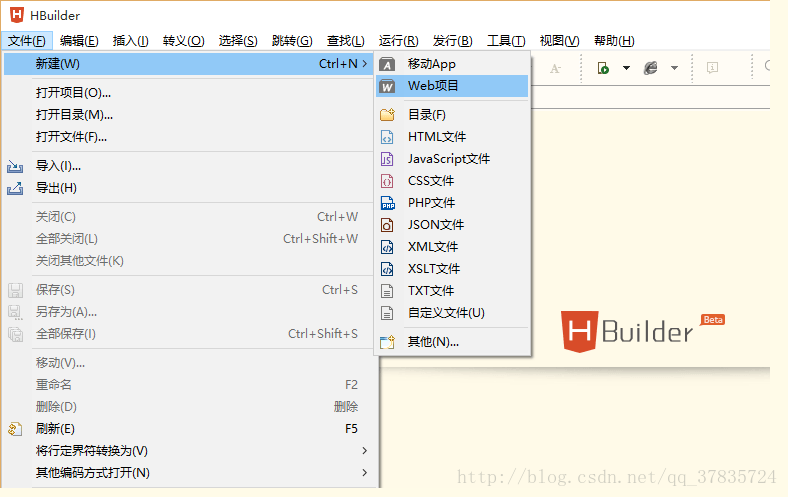Click the TXT文件 document icon
This screenshot has width=788, height=497.
pyautogui.click(x=387, y=291)
